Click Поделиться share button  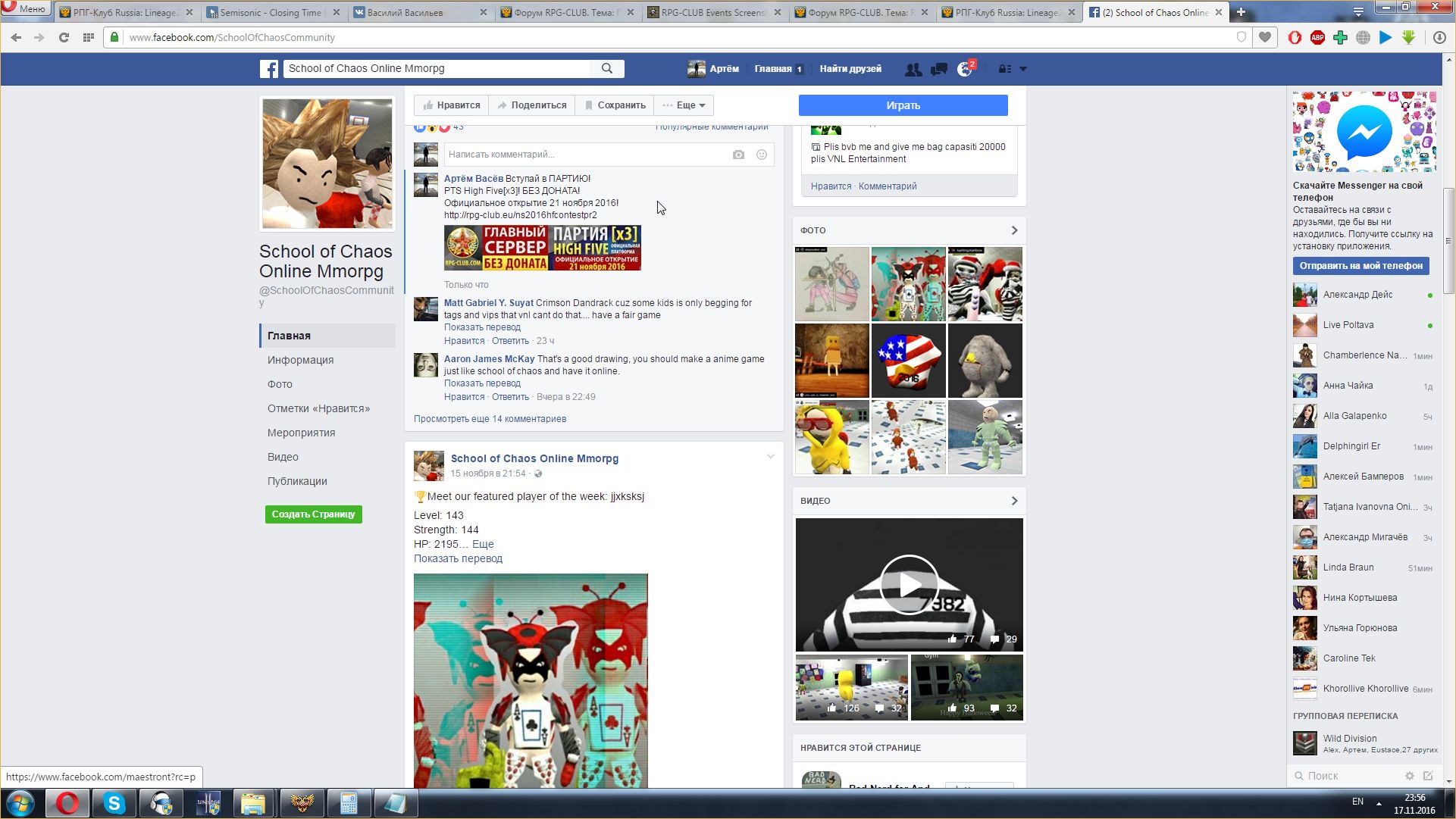pos(532,105)
